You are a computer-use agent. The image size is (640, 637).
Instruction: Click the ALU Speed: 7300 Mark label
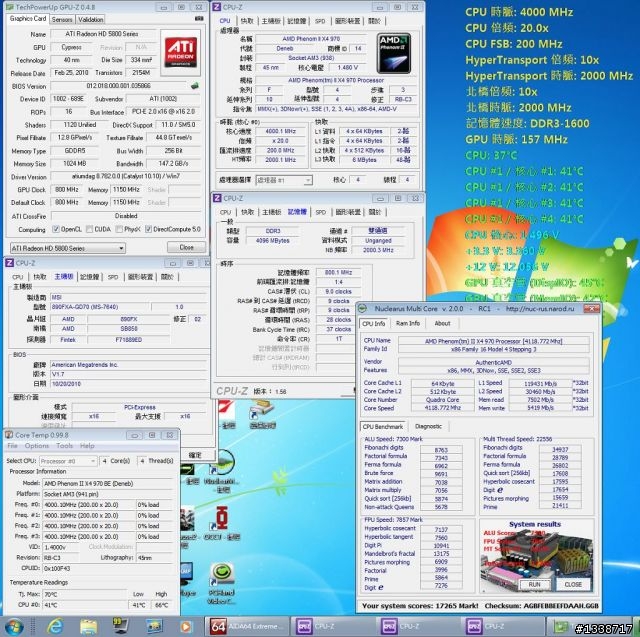(x=393, y=439)
